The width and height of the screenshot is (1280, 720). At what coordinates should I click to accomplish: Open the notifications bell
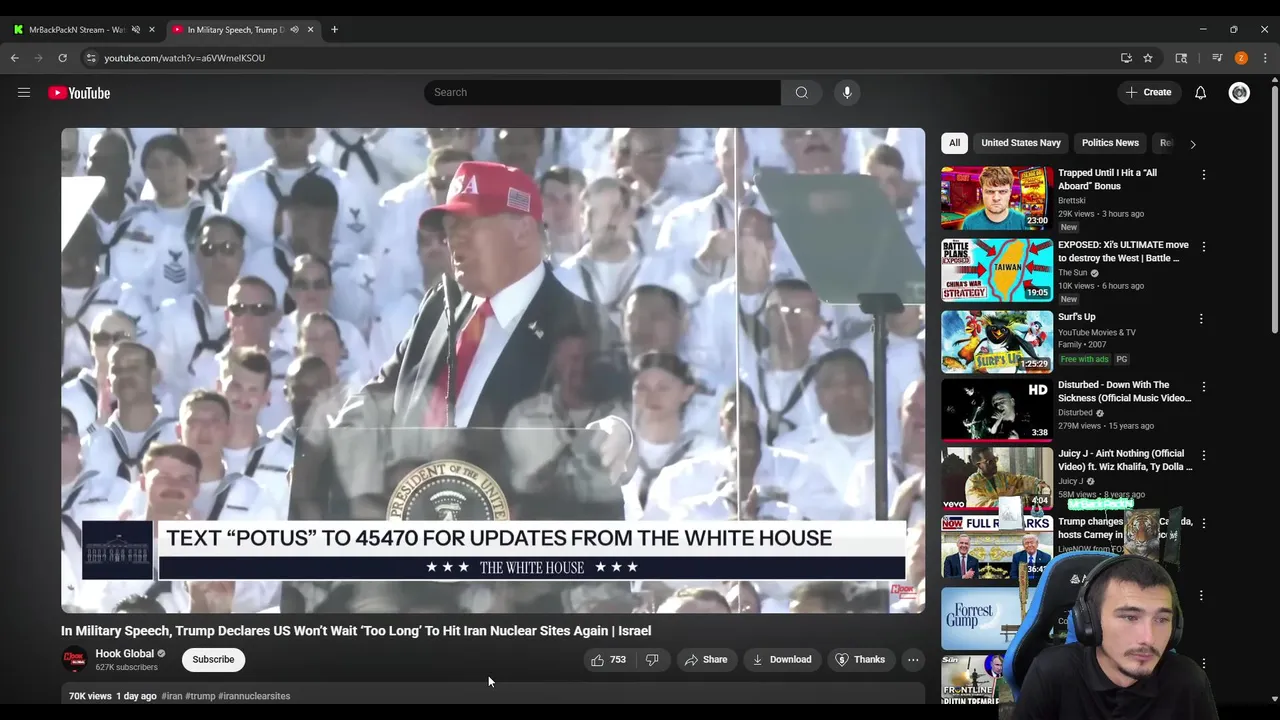[x=1200, y=92]
